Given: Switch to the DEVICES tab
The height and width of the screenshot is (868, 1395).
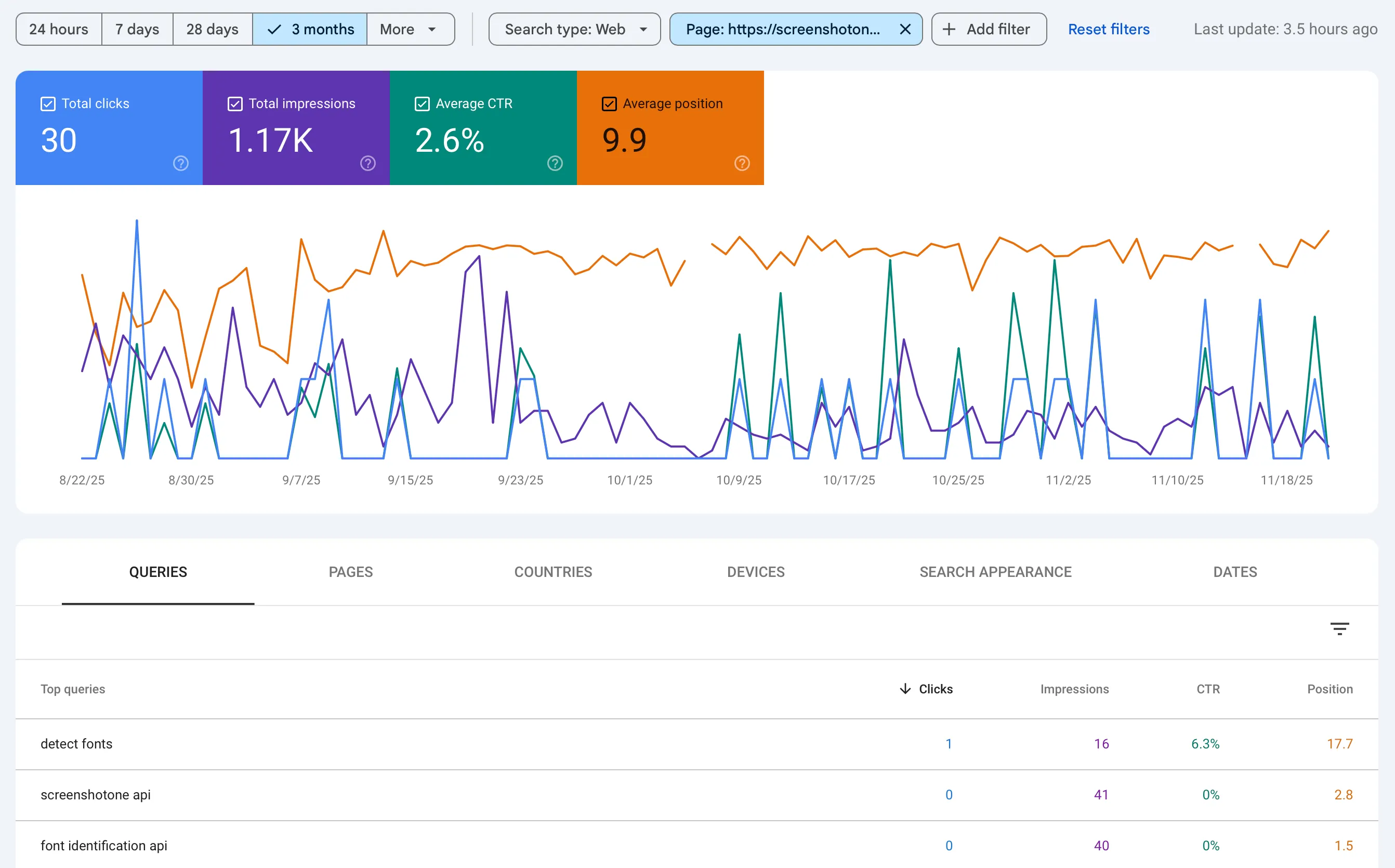Looking at the screenshot, I should [x=756, y=572].
